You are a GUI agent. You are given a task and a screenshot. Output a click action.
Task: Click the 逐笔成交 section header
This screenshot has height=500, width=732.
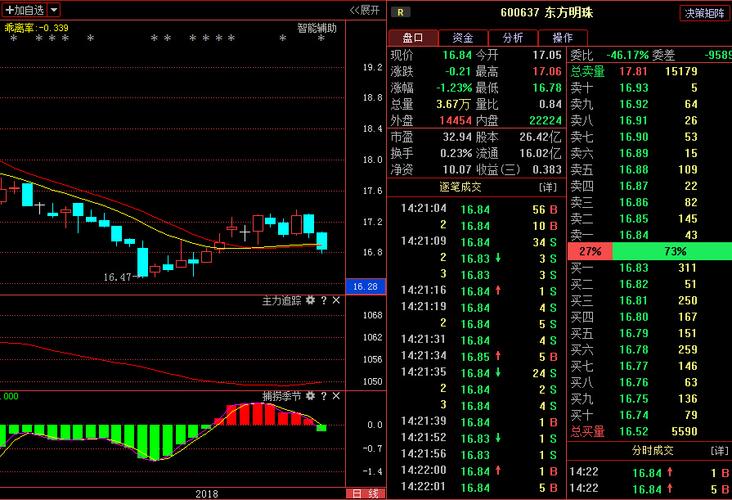pyautogui.click(x=460, y=188)
